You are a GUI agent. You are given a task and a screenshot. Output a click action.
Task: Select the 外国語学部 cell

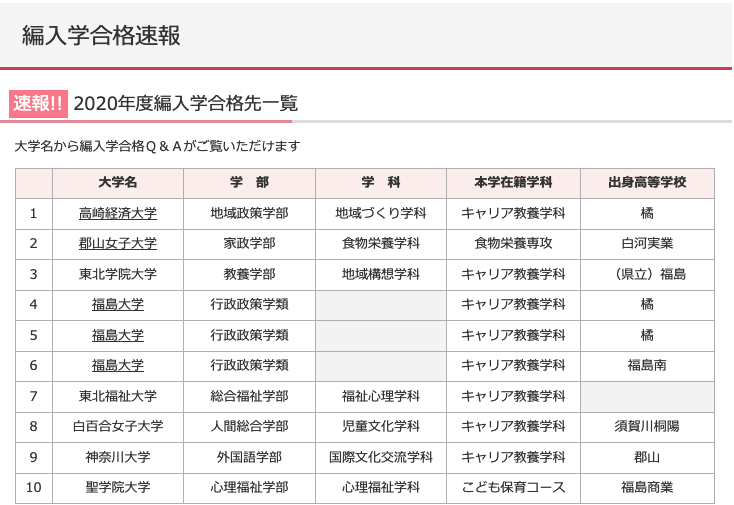point(249,457)
